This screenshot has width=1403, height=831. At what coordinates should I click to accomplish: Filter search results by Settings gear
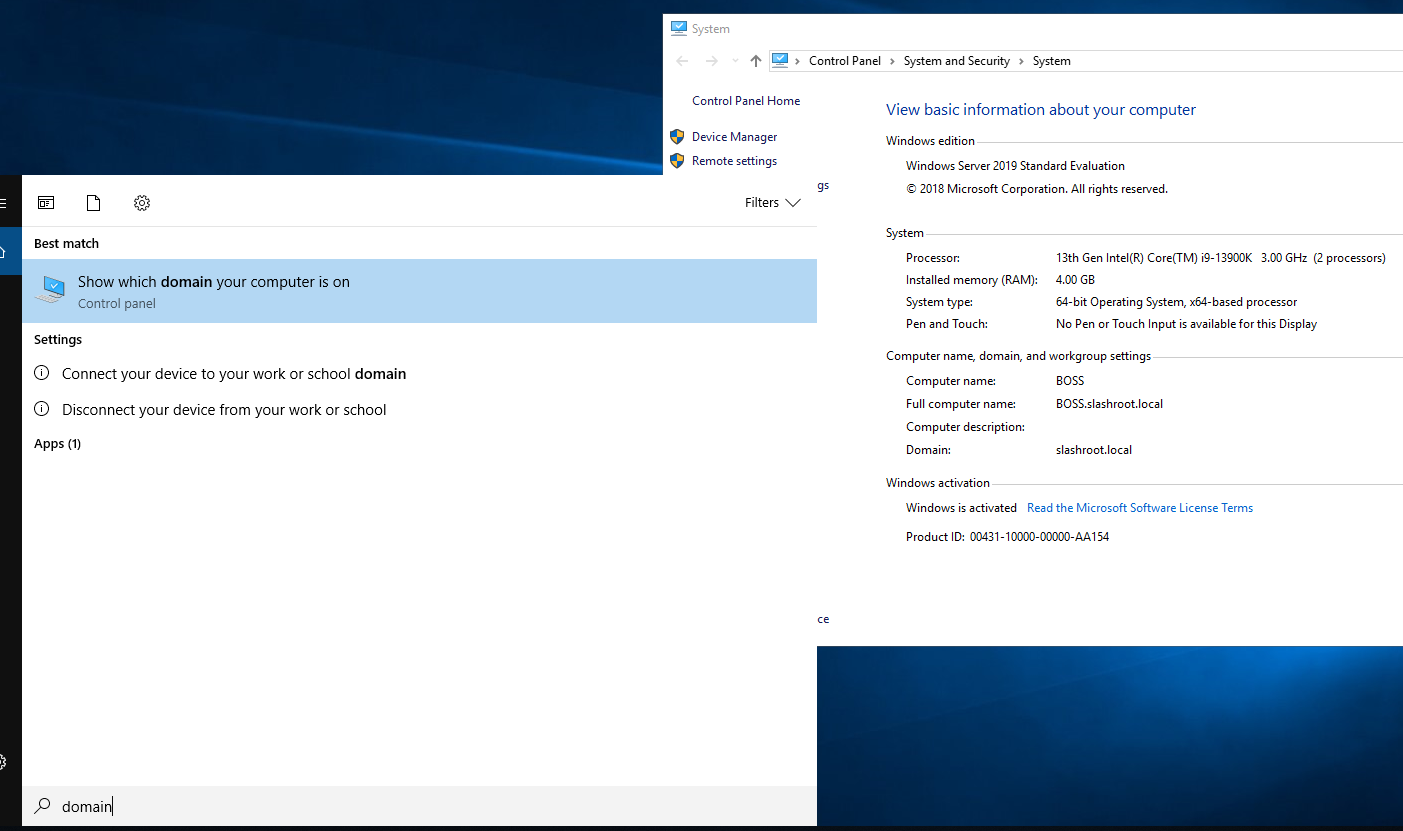tap(142, 203)
